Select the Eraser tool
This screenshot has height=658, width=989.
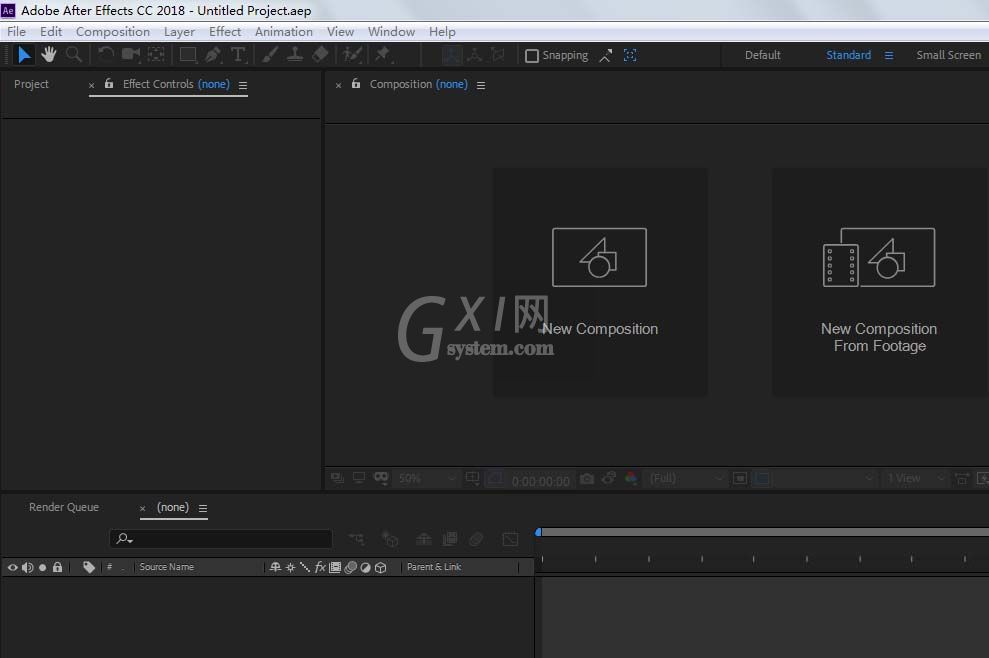click(320, 55)
